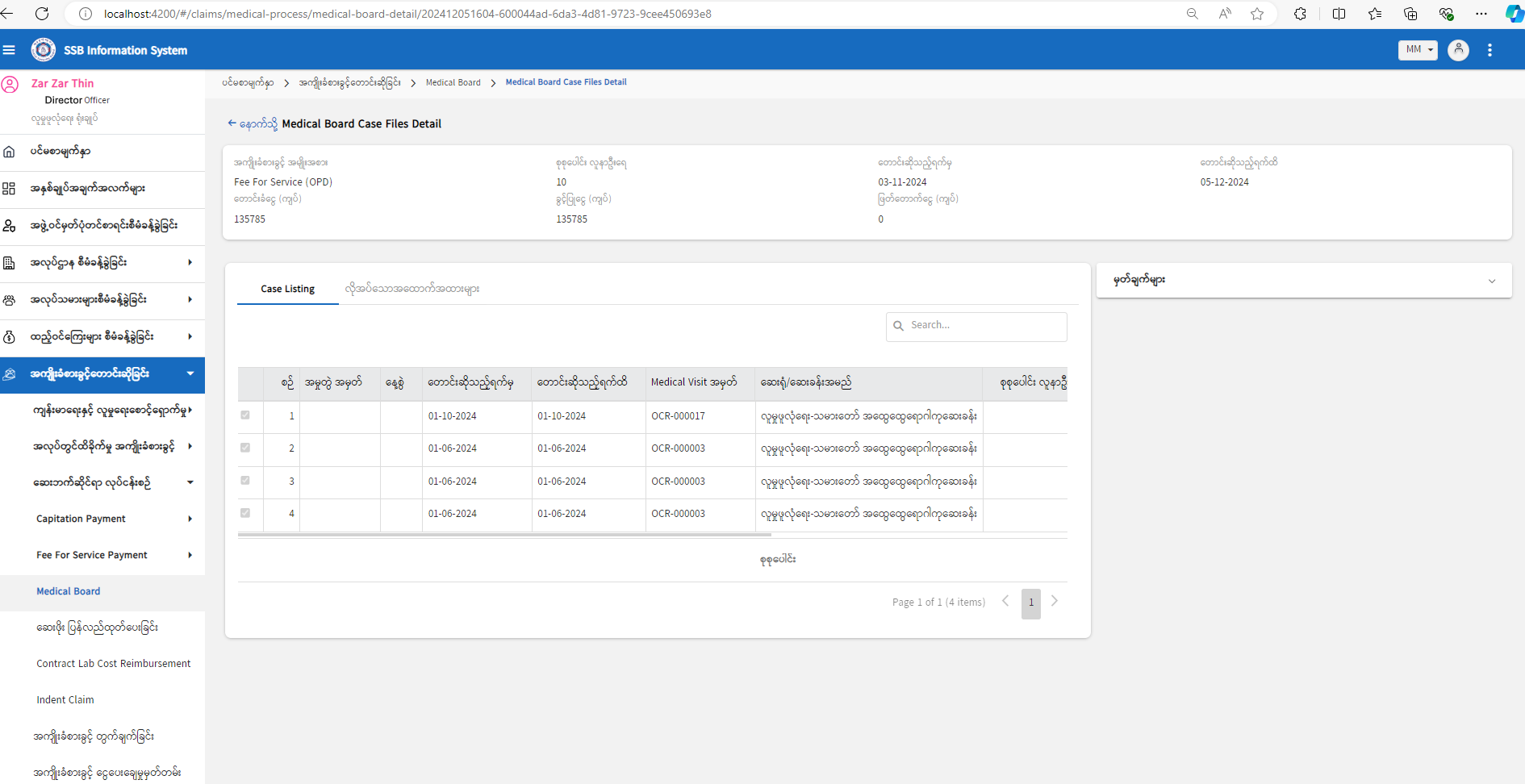Click the browser zoom magnifier icon
The height and width of the screenshot is (784, 1525).
(x=1192, y=14)
